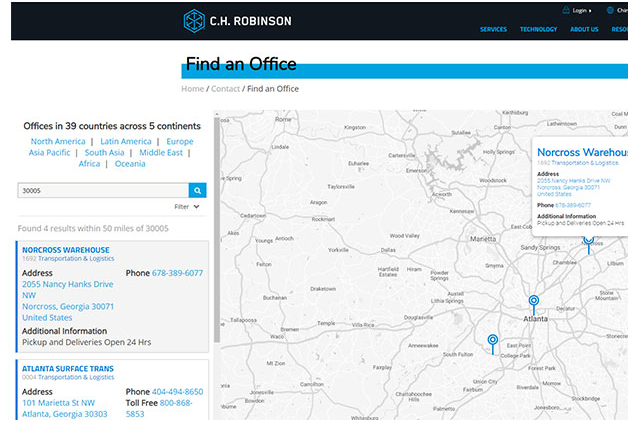Filter offices by North America
The image size is (628, 448).
coord(58,141)
